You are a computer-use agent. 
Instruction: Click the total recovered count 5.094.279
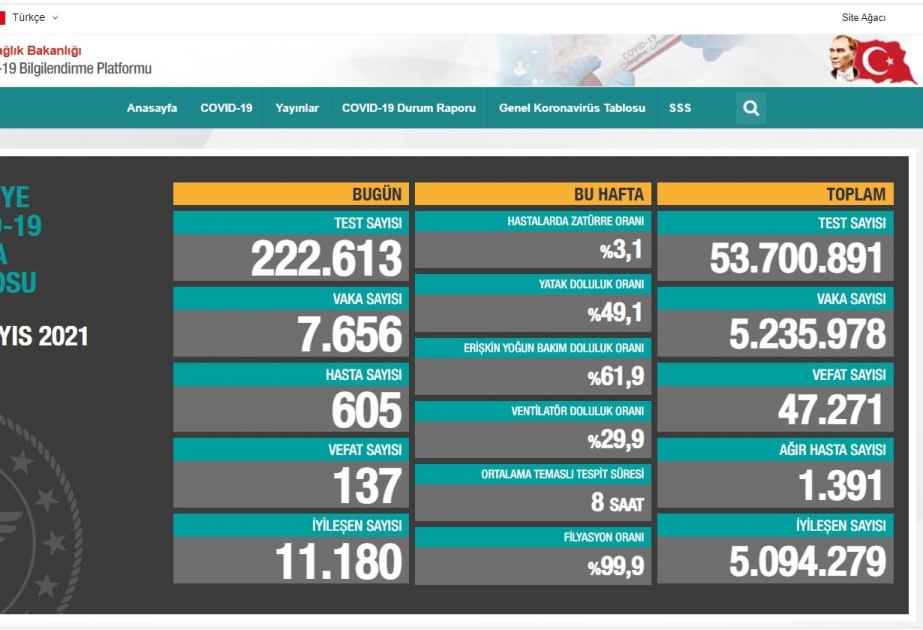pos(807,561)
